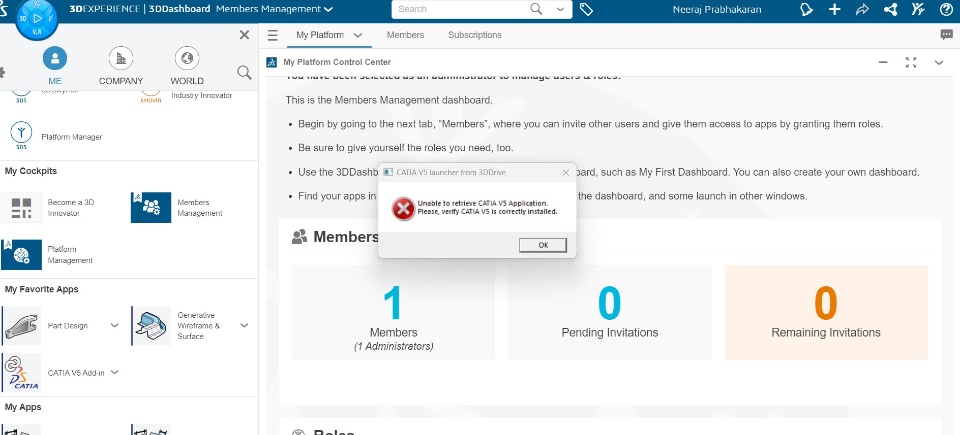Image resolution: width=960 pixels, height=435 pixels.
Task: Open the ME section icon
Action: pyautogui.click(x=54, y=59)
